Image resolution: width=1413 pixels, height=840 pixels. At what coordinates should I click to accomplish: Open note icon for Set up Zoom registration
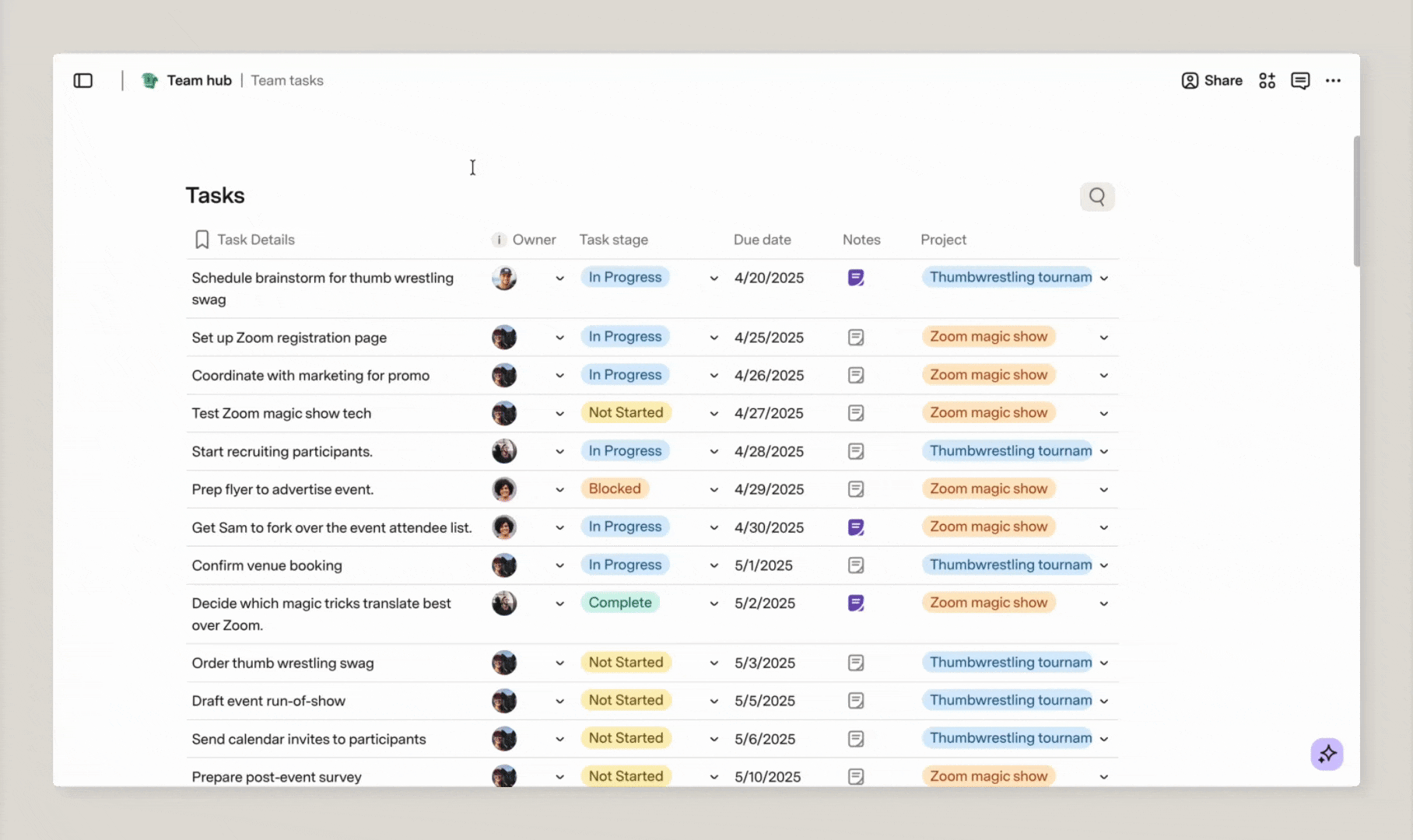click(856, 338)
